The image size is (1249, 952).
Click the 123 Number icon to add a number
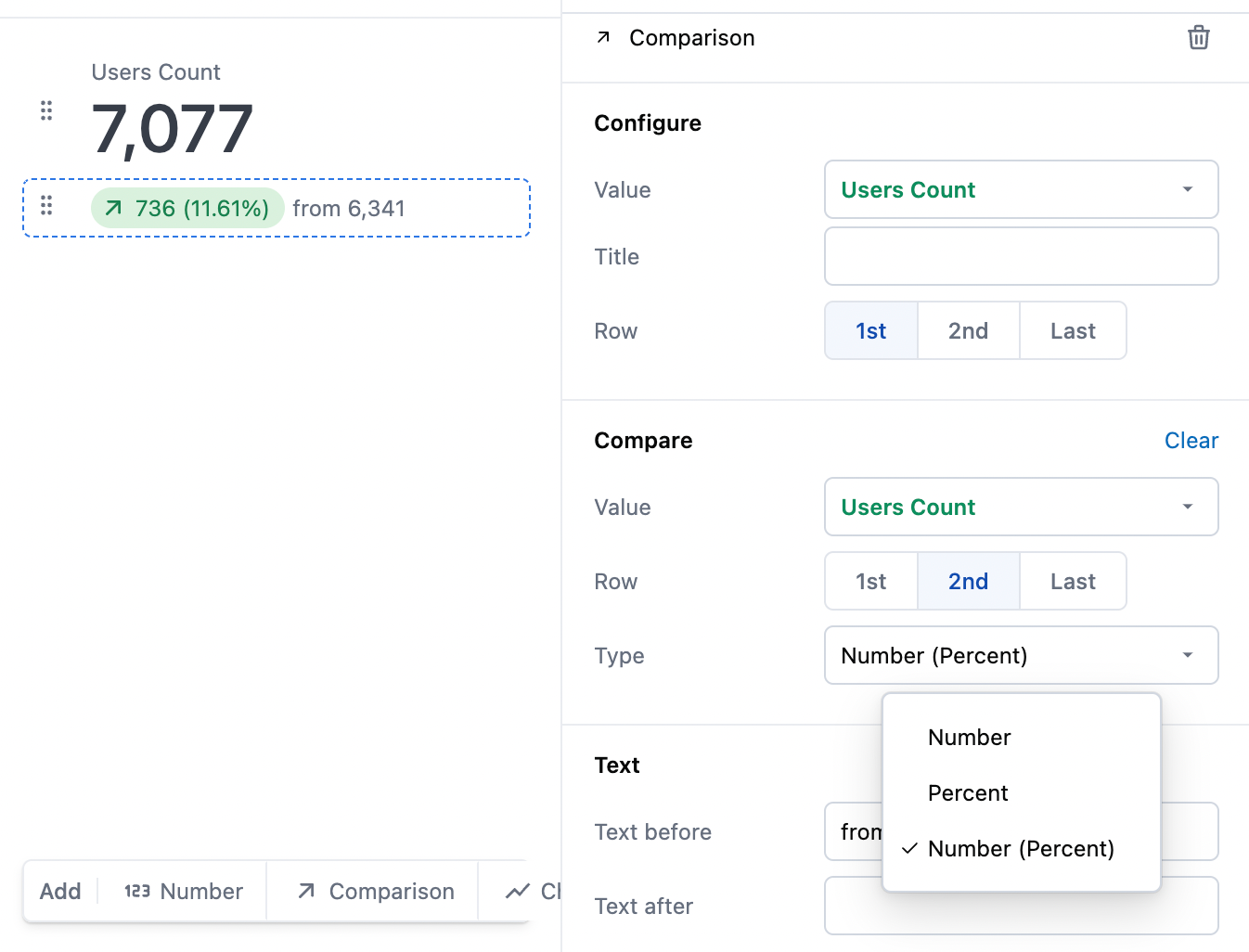pyautogui.click(x=137, y=891)
